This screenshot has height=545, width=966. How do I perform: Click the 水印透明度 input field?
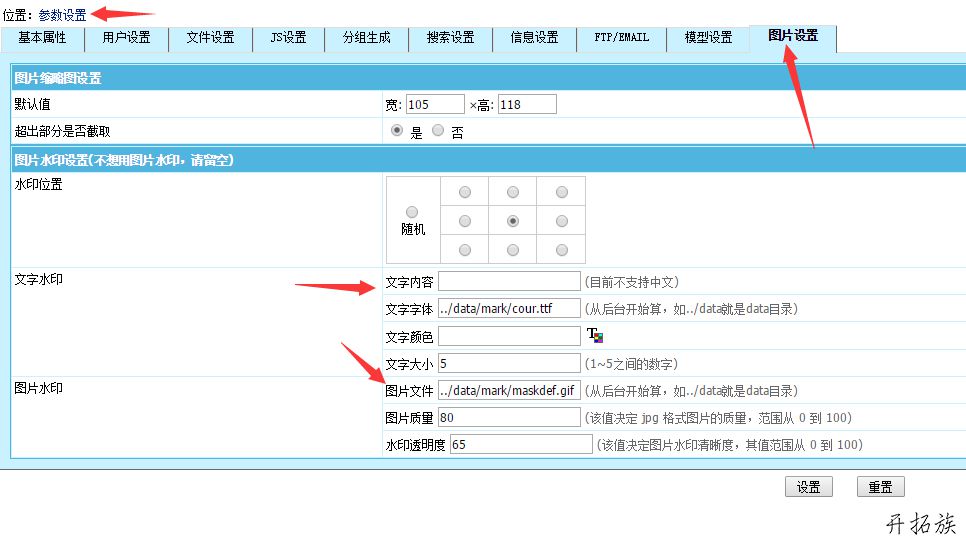pyautogui.click(x=521, y=445)
